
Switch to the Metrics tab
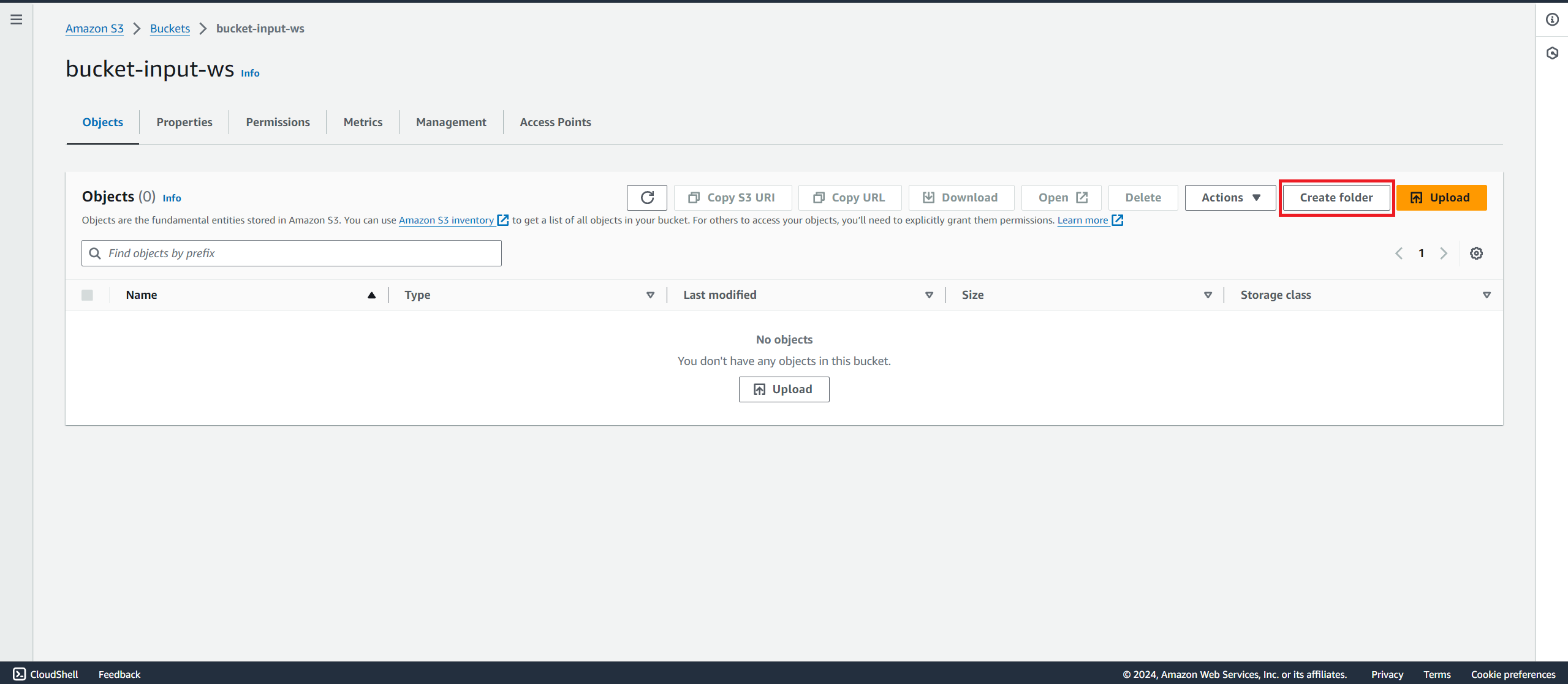363,122
